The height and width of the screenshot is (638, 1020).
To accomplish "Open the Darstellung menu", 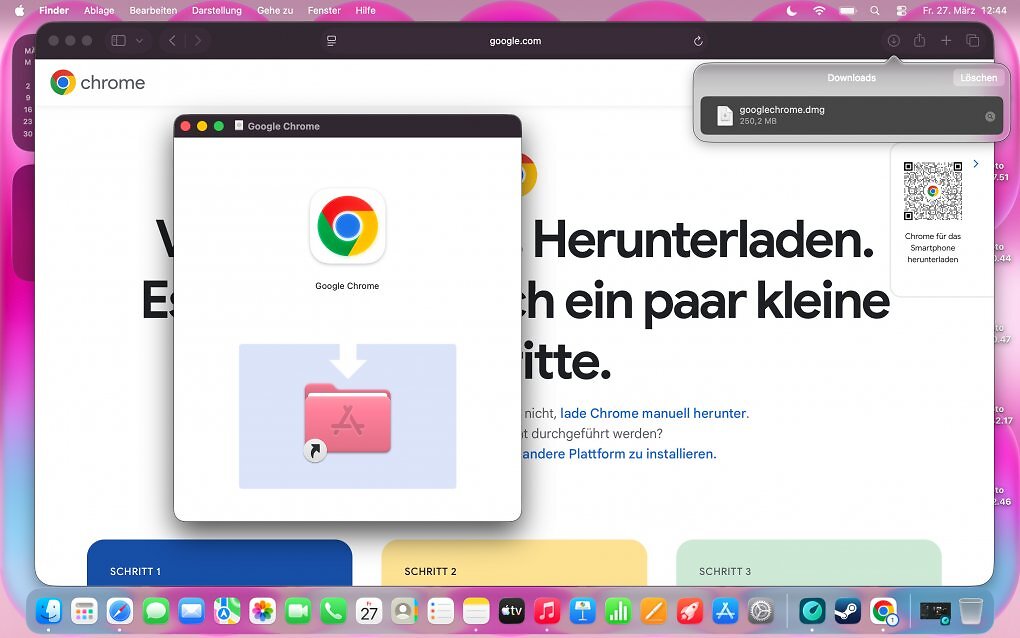I will click(217, 10).
